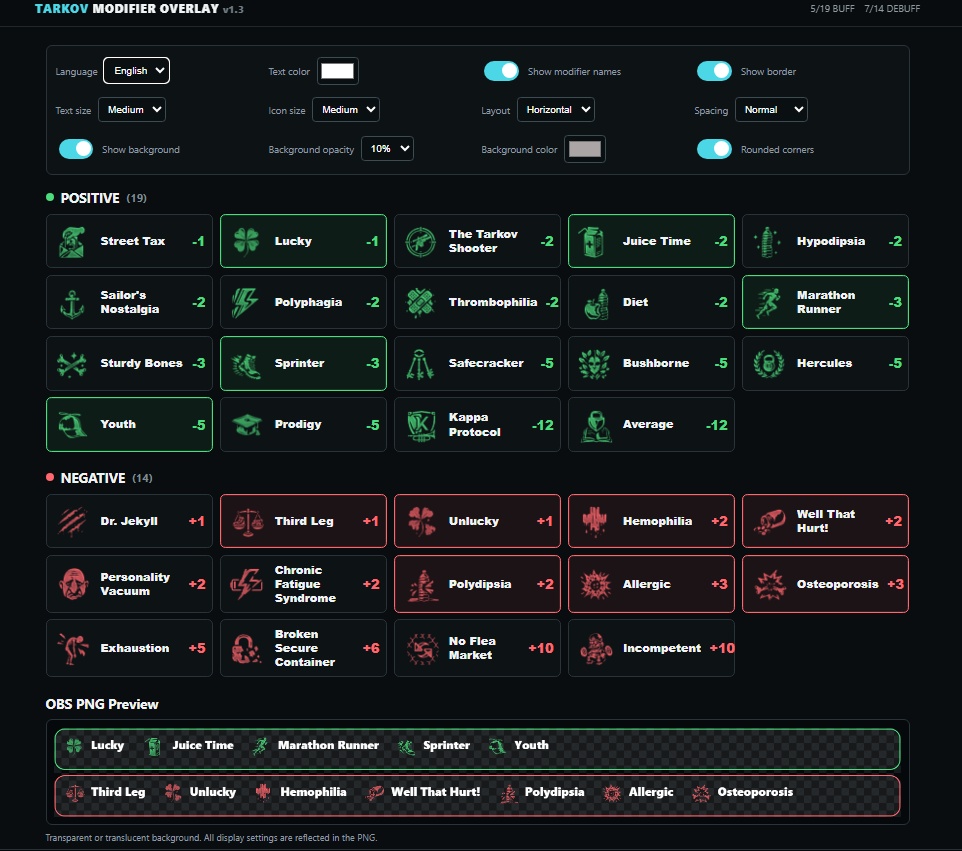The image size is (962, 851).
Task: Click the POSITIVE section heading
Action: tap(90, 198)
